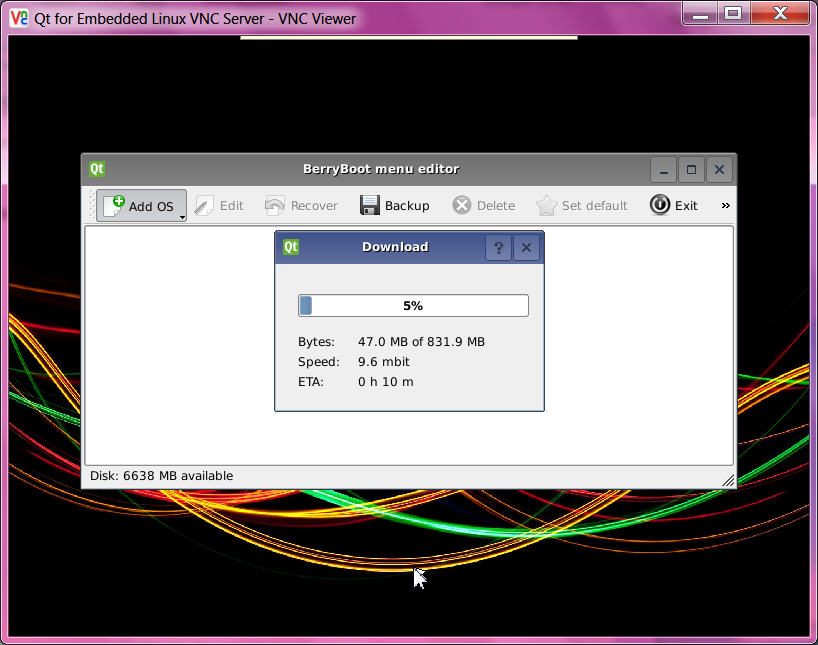Open the Qt icon menu in BerryBoot title bar
This screenshot has height=645, width=818.
point(97,169)
